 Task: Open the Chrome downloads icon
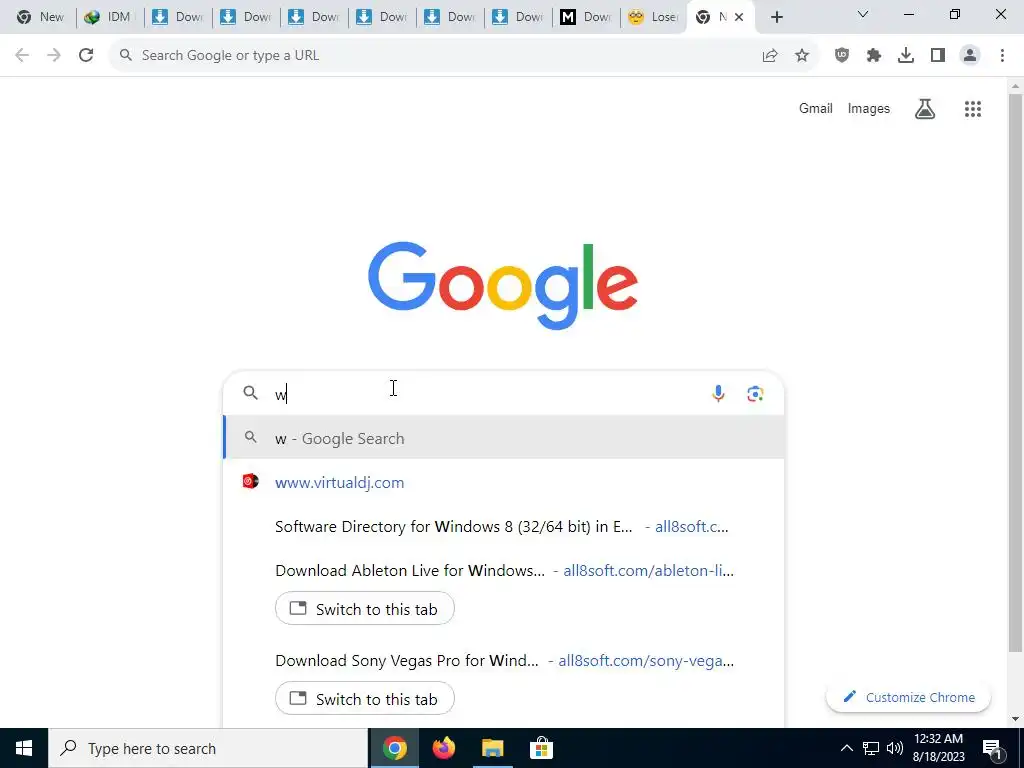[x=906, y=56]
